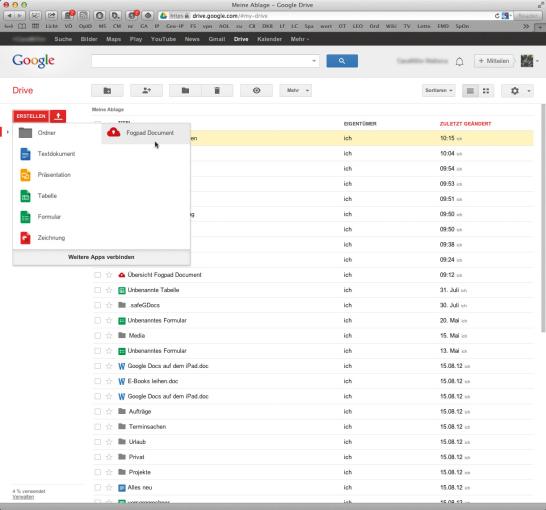Open Mehr menu in black Google bar
Screen dimensions: 546x510
coord(300,39)
